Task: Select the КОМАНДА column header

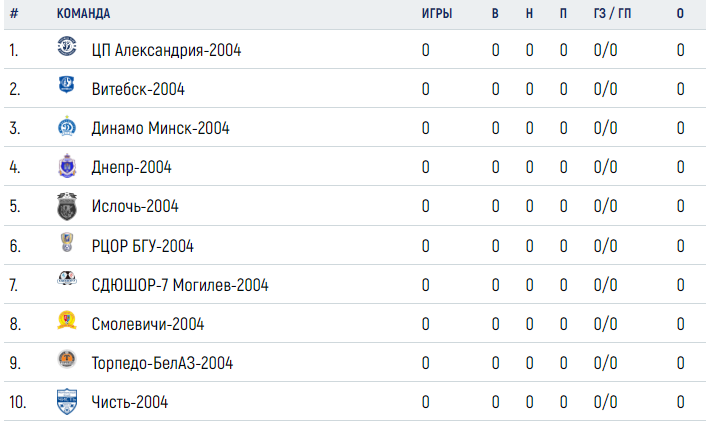Action: (x=83, y=14)
